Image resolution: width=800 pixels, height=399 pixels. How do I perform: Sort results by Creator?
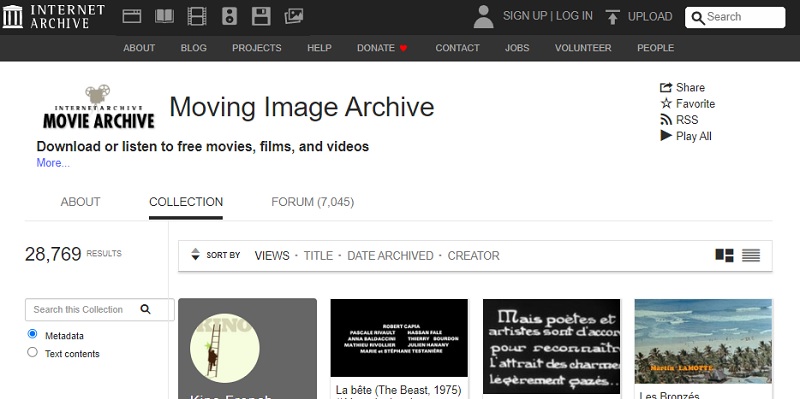click(x=473, y=256)
